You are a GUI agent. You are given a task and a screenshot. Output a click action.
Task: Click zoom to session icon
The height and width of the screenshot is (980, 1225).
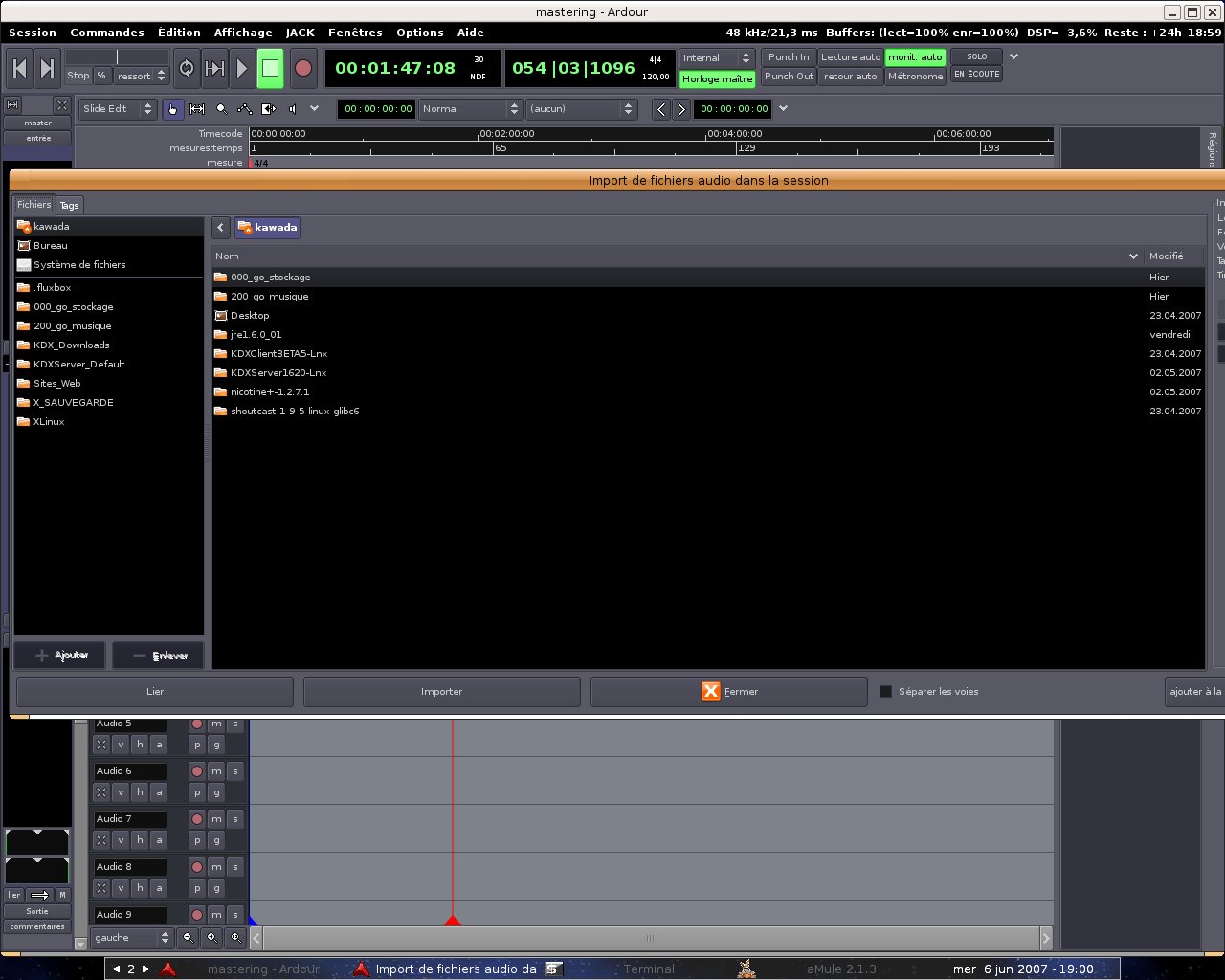click(235, 938)
